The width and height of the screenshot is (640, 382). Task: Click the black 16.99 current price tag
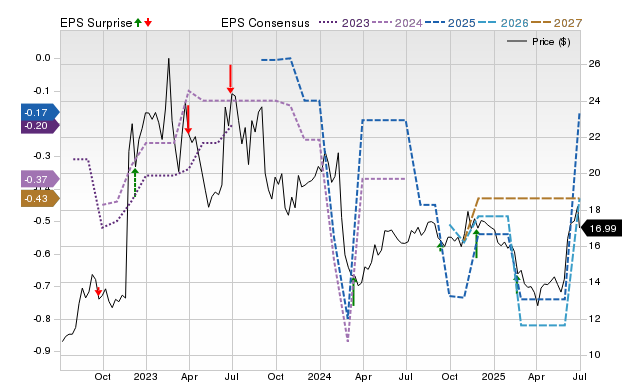601,229
